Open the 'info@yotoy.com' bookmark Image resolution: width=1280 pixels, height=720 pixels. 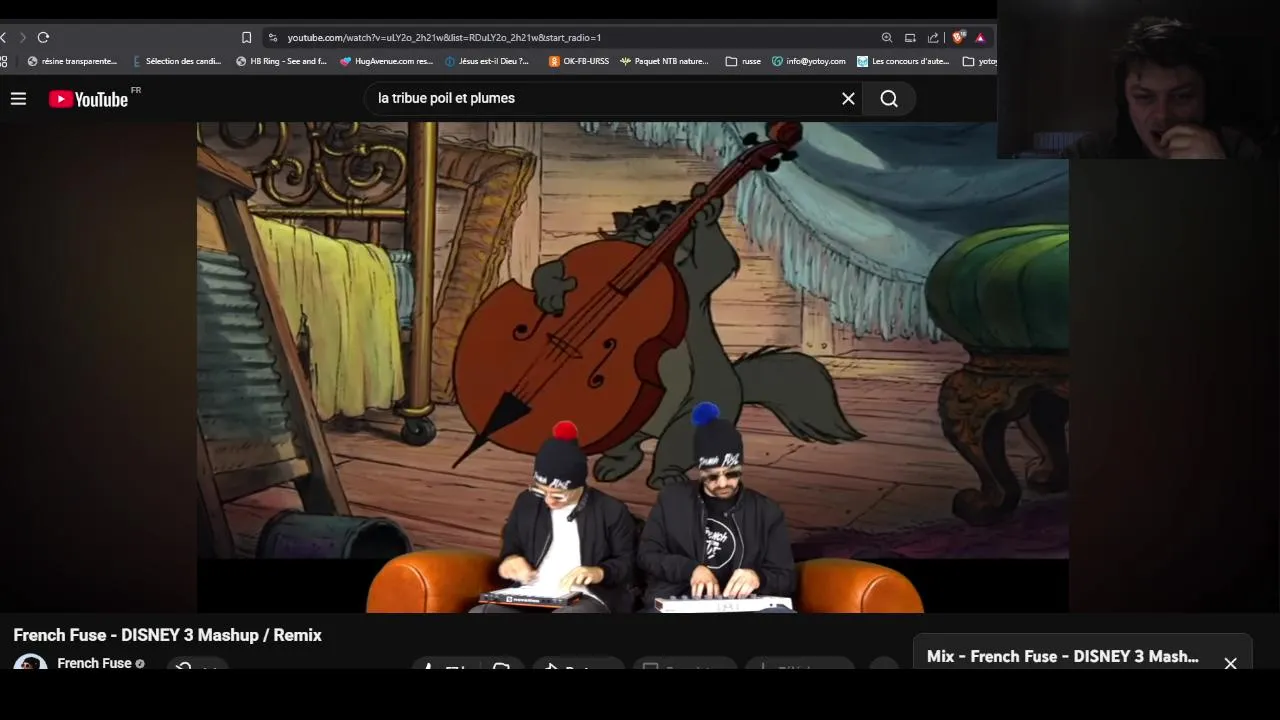(809, 61)
